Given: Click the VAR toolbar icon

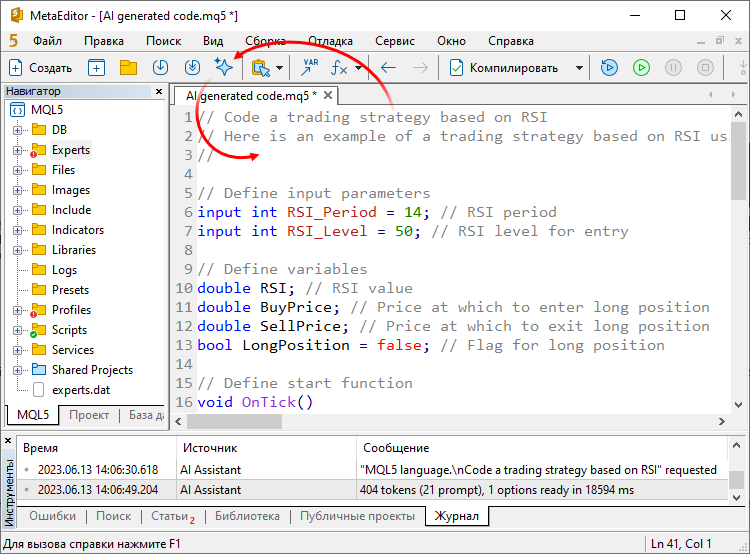Looking at the screenshot, I should coord(310,68).
